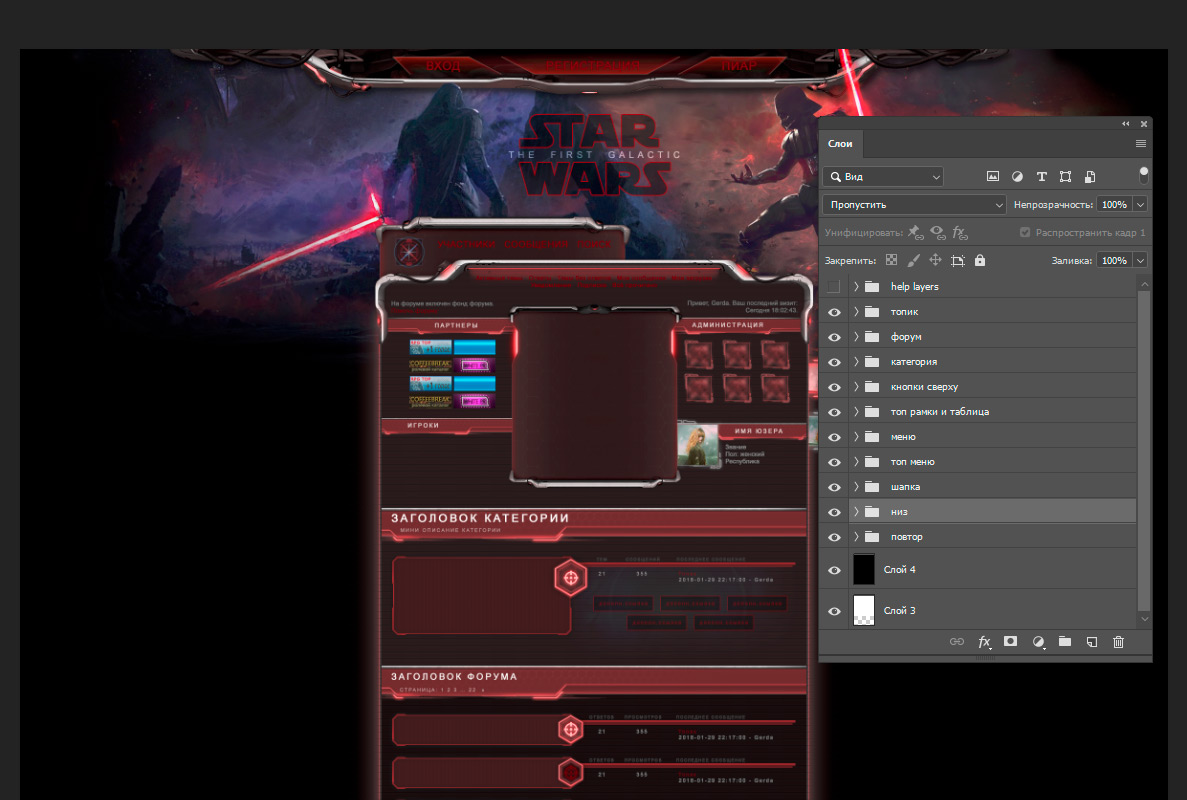1187x800 pixels.
Task: Click the layers list scroll-down arrow
Action: [x=1145, y=619]
